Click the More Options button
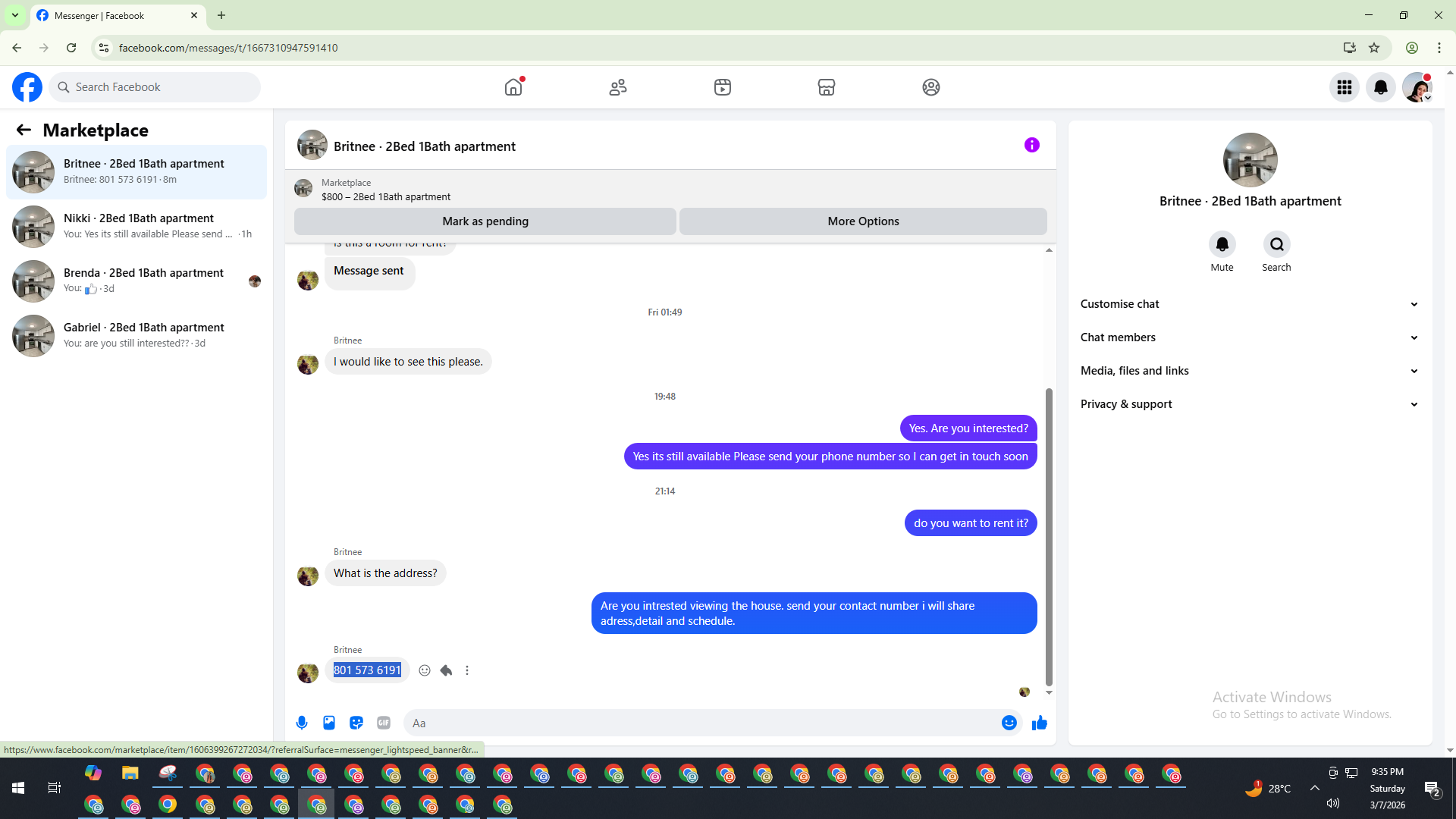Screen dimensions: 1456x819 click(x=863, y=221)
